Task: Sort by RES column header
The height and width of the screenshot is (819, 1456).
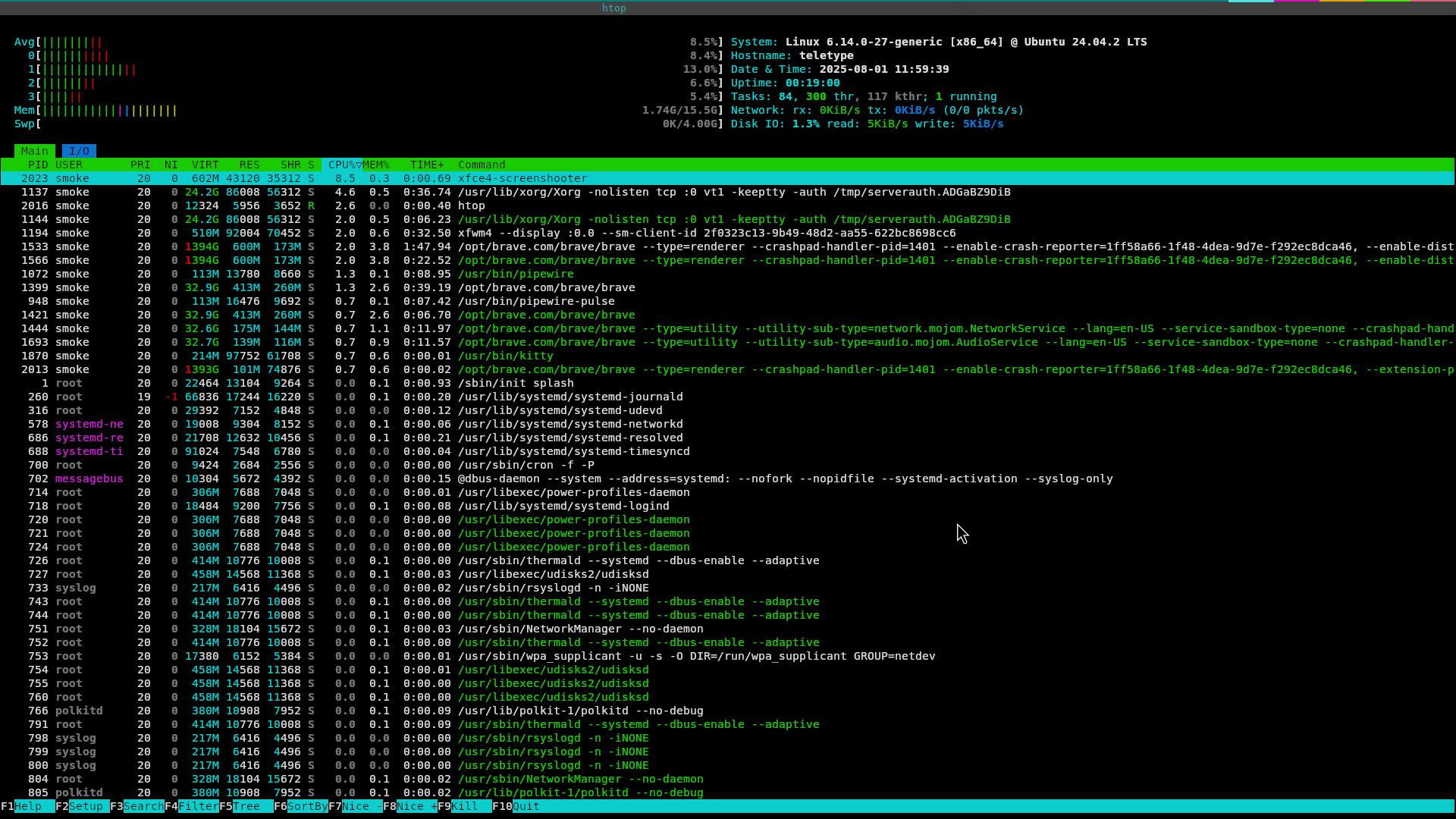Action: (249, 165)
